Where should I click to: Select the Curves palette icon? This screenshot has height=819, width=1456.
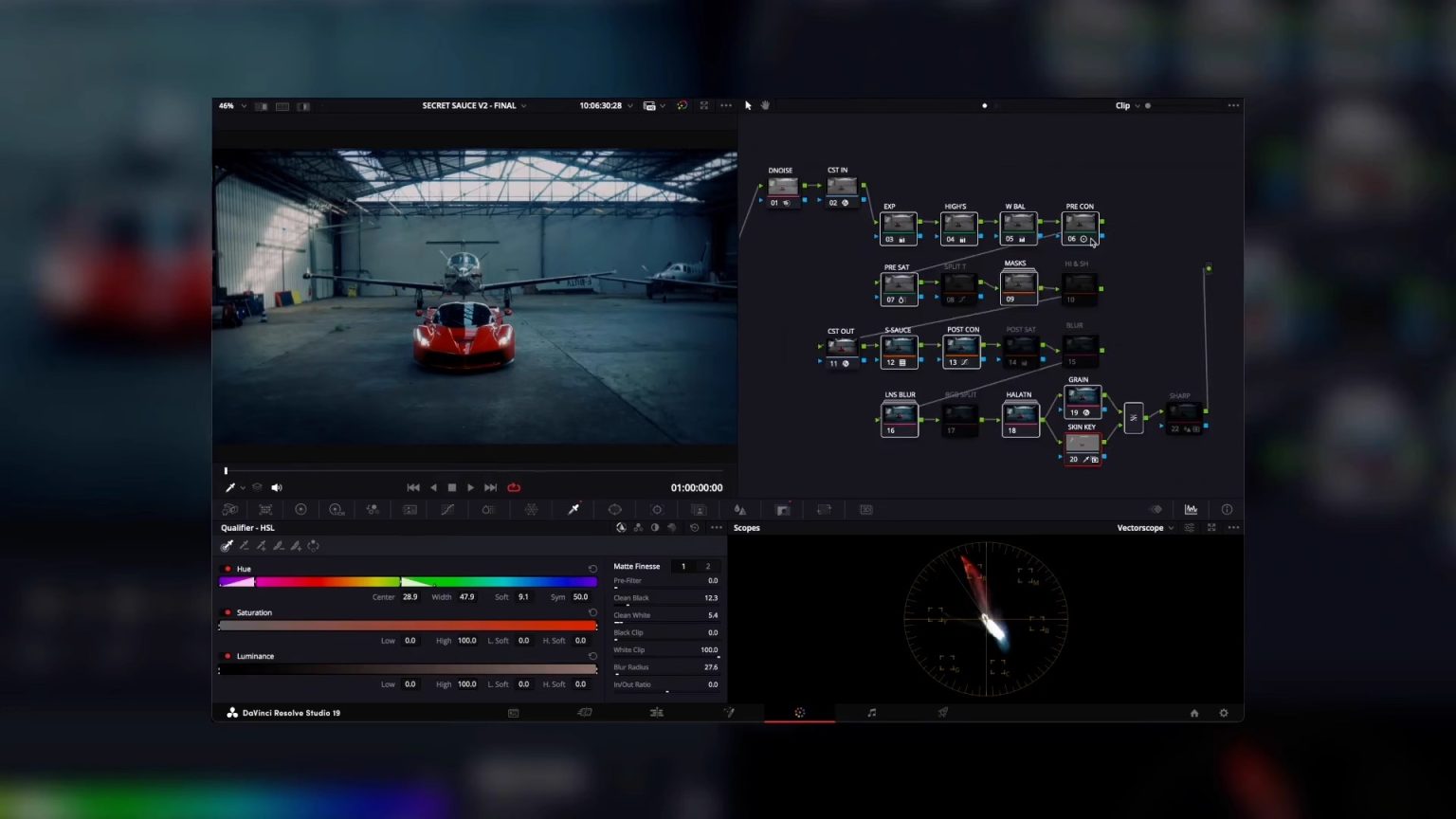[x=447, y=510]
